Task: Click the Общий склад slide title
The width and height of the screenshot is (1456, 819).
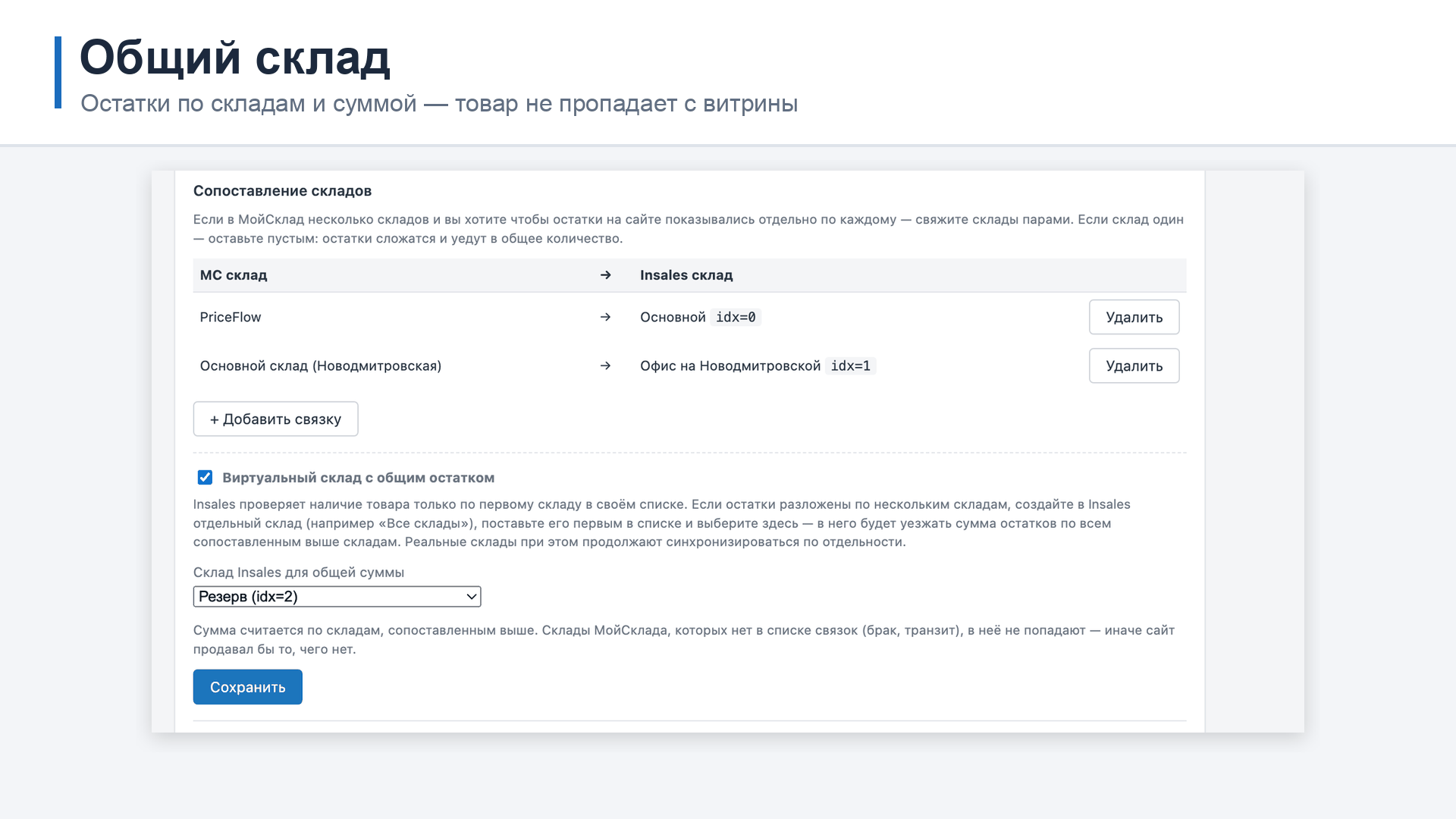Action: pos(235,58)
